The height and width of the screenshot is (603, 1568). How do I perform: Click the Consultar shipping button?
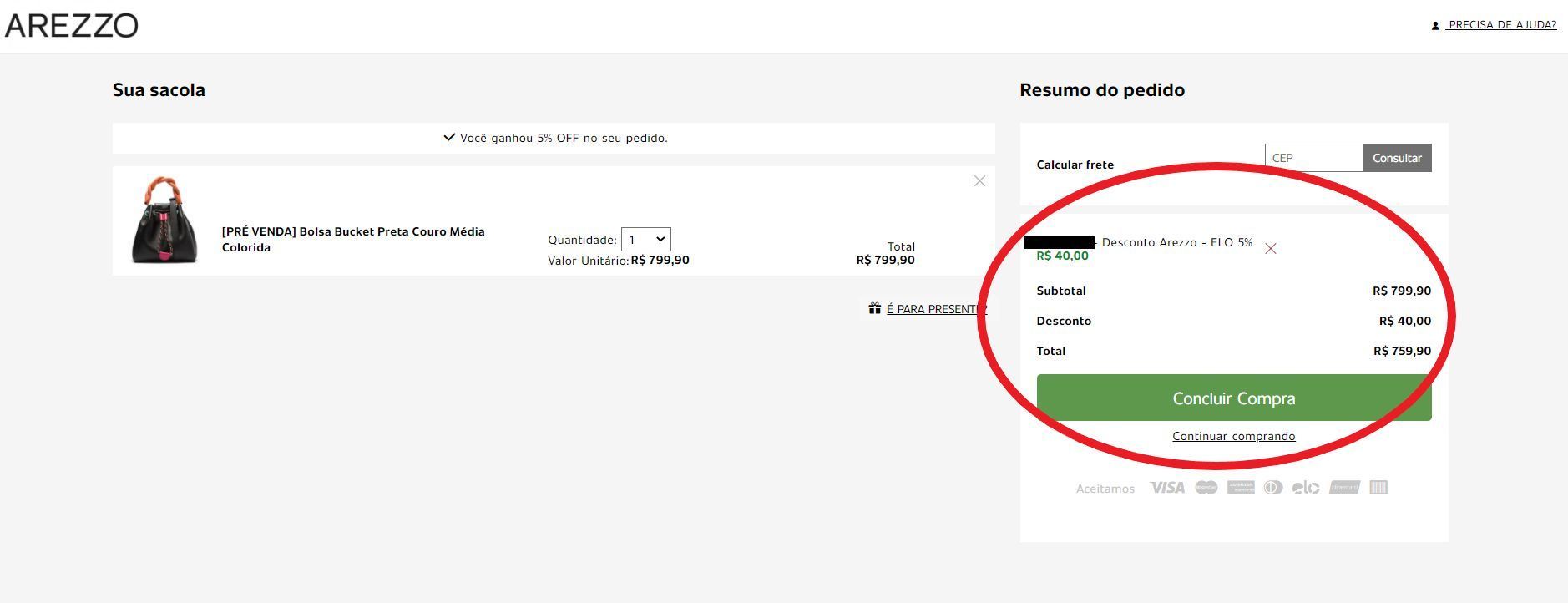click(x=1397, y=158)
